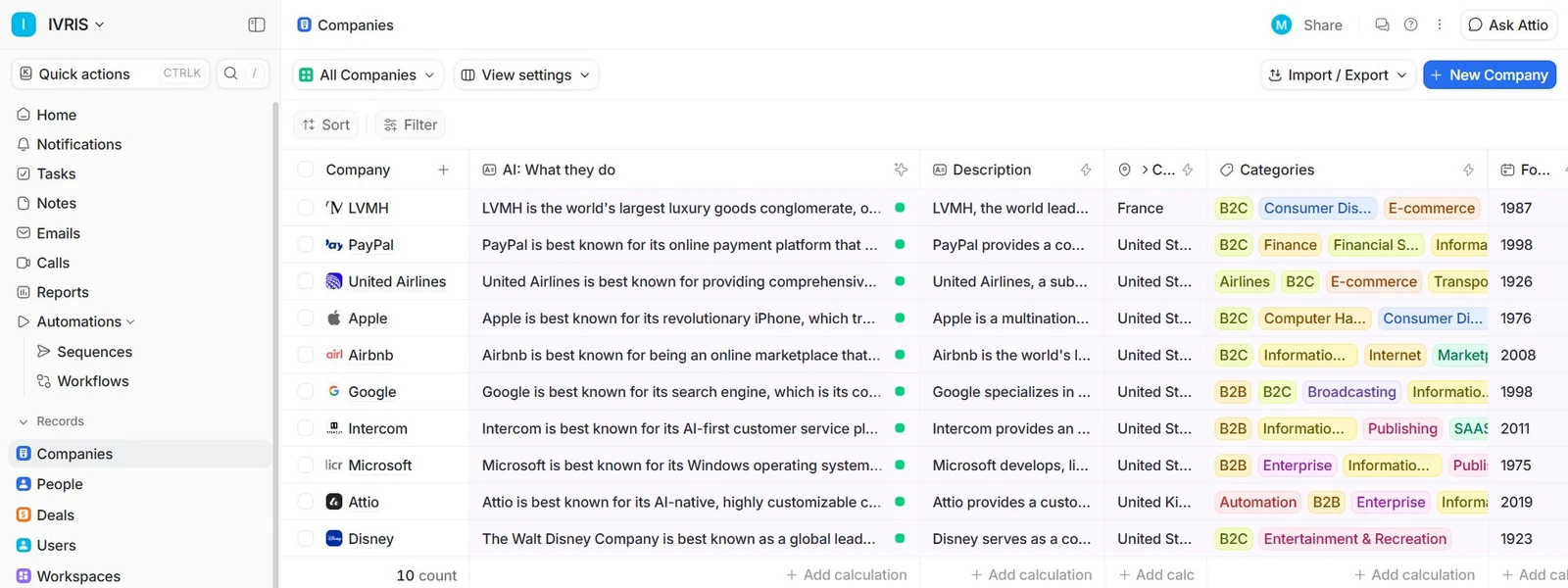This screenshot has width=1568, height=588.
Task: Click the PayPal logo icon
Action: pos(334,245)
